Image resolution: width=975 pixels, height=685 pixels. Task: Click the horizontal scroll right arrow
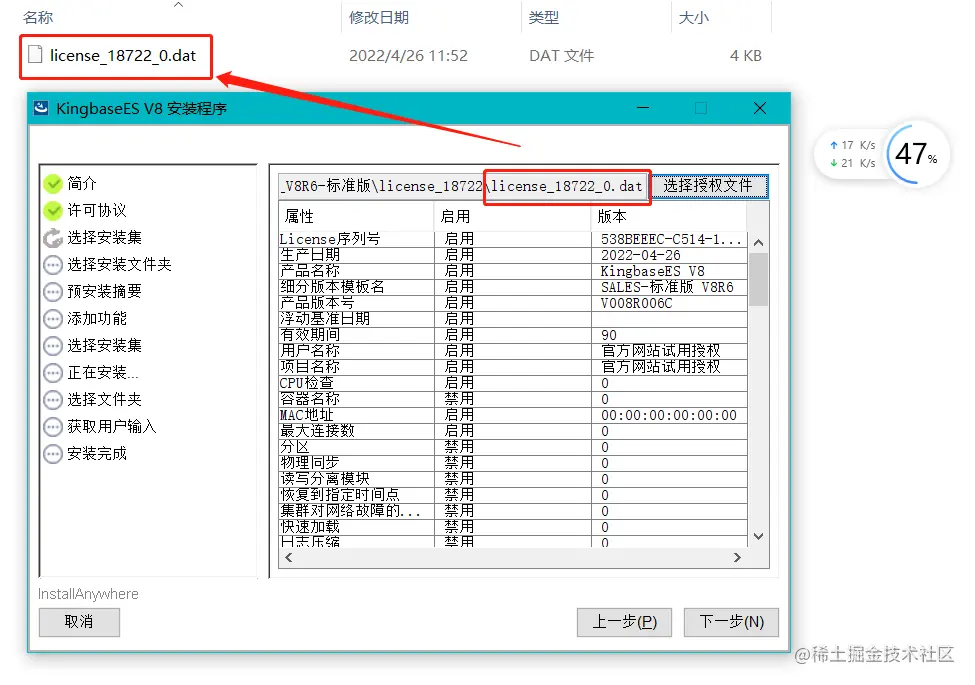point(737,558)
